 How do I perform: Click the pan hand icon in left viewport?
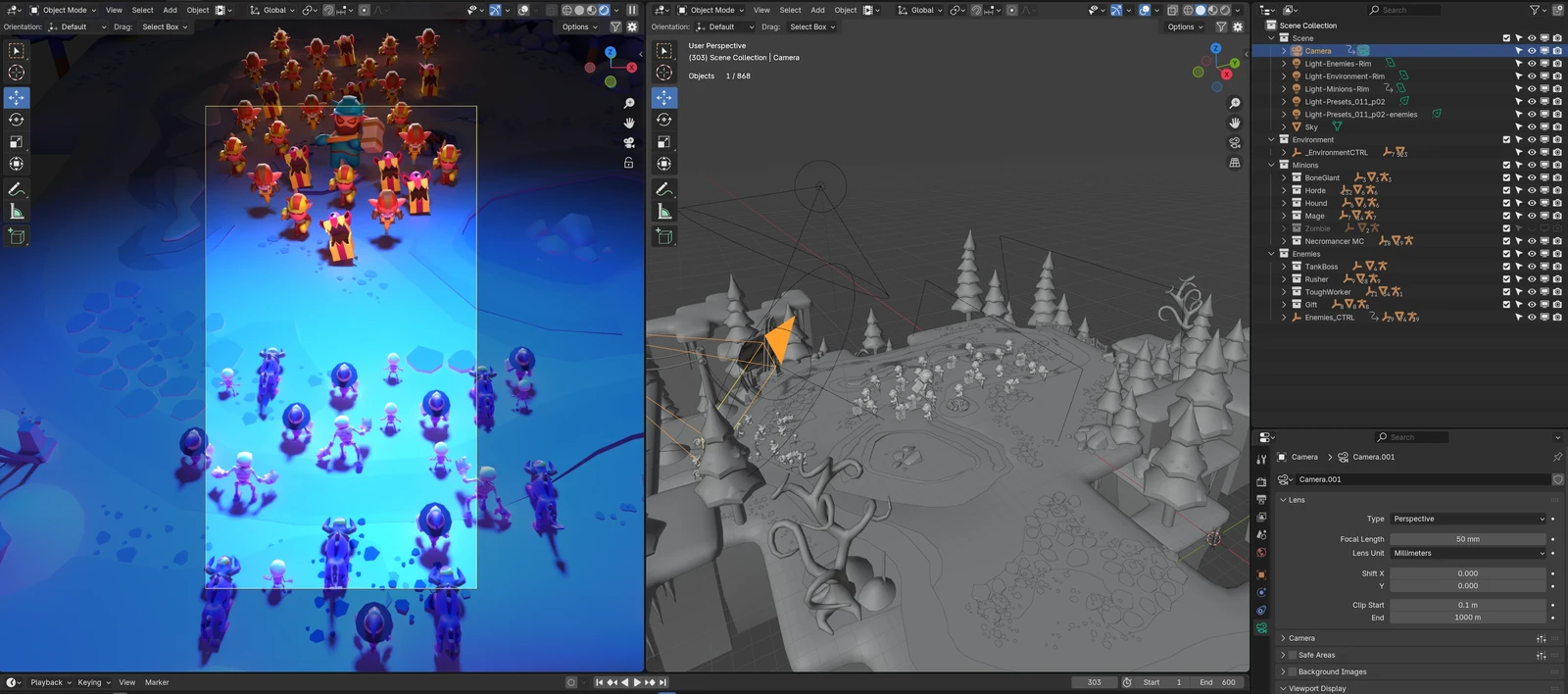click(629, 123)
